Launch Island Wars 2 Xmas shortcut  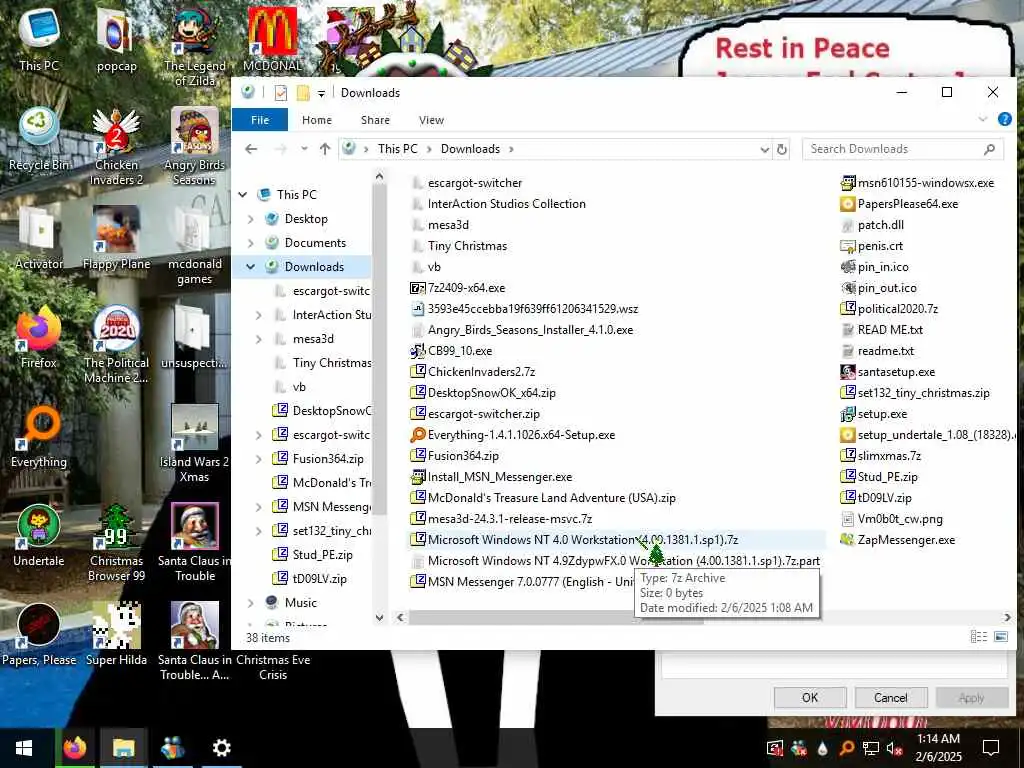point(195,444)
